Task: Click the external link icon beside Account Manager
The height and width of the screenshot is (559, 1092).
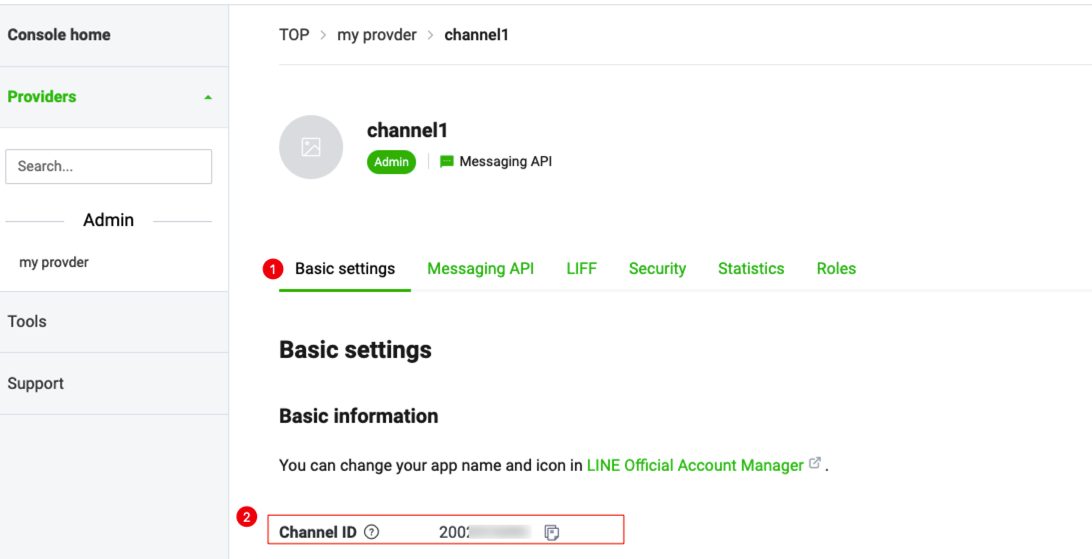Action: 815,464
